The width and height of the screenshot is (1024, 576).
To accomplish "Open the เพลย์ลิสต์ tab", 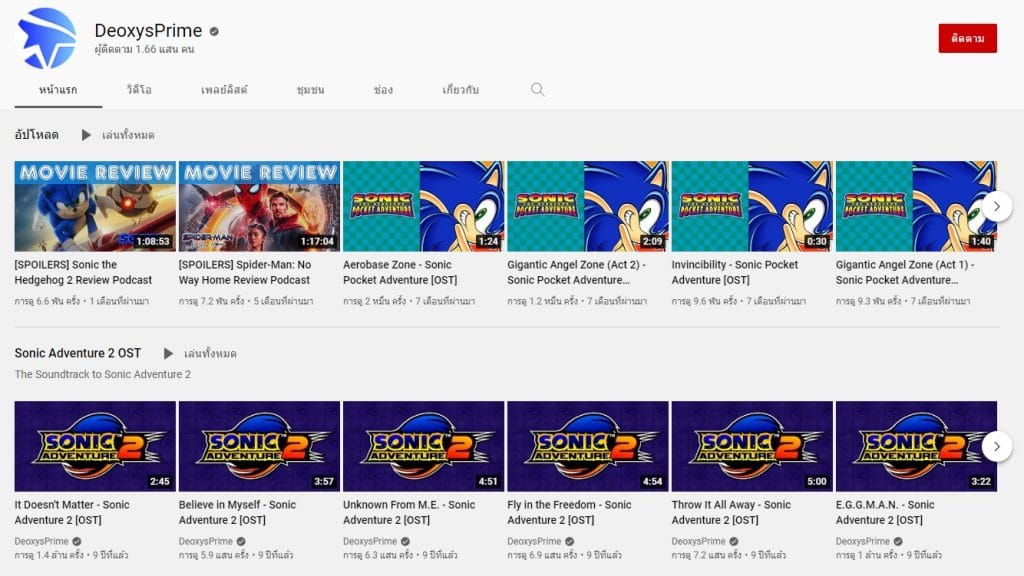I will pos(224,89).
